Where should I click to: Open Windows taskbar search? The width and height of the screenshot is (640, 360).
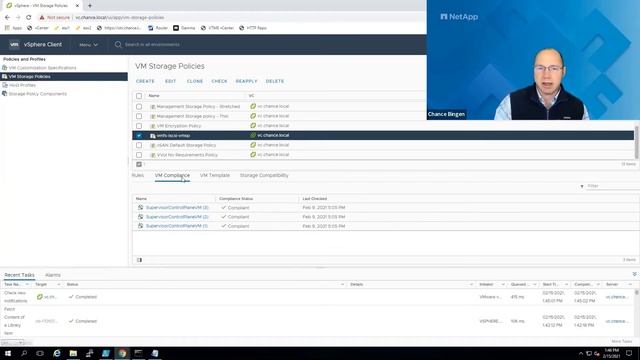[x=24, y=353]
